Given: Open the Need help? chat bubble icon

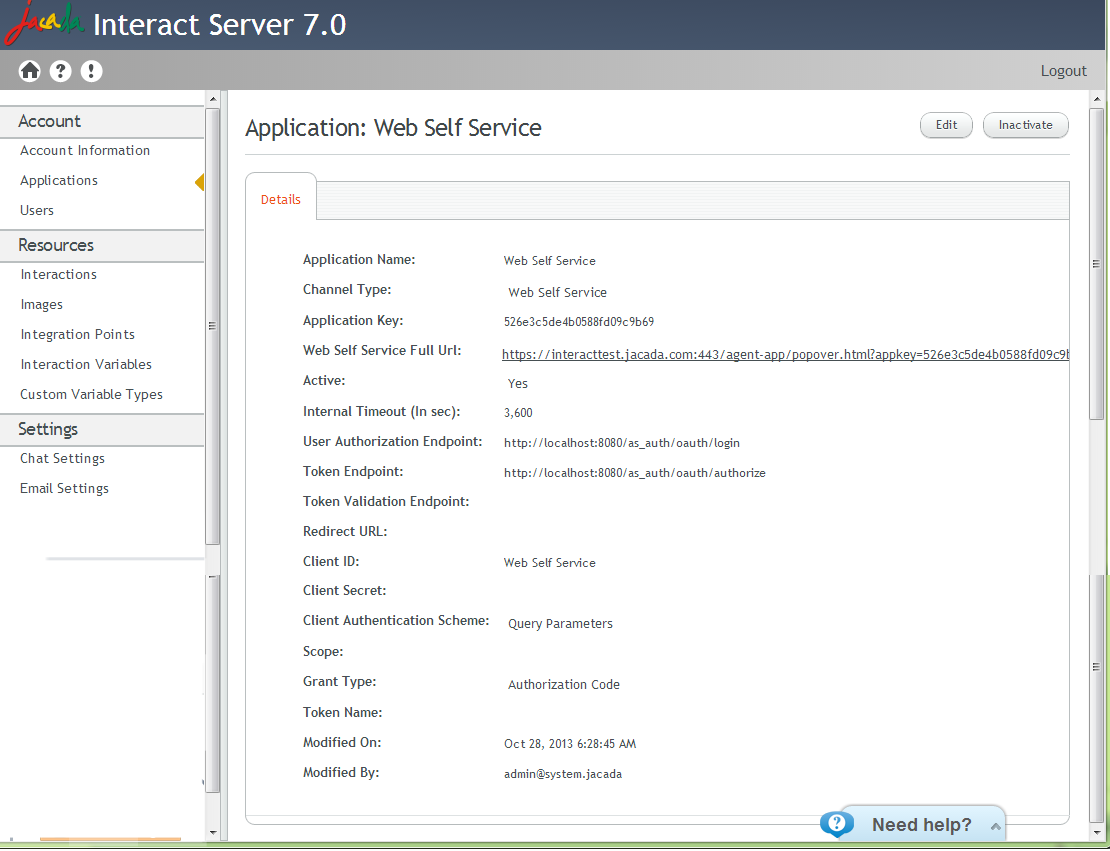Looking at the screenshot, I should 836,823.
